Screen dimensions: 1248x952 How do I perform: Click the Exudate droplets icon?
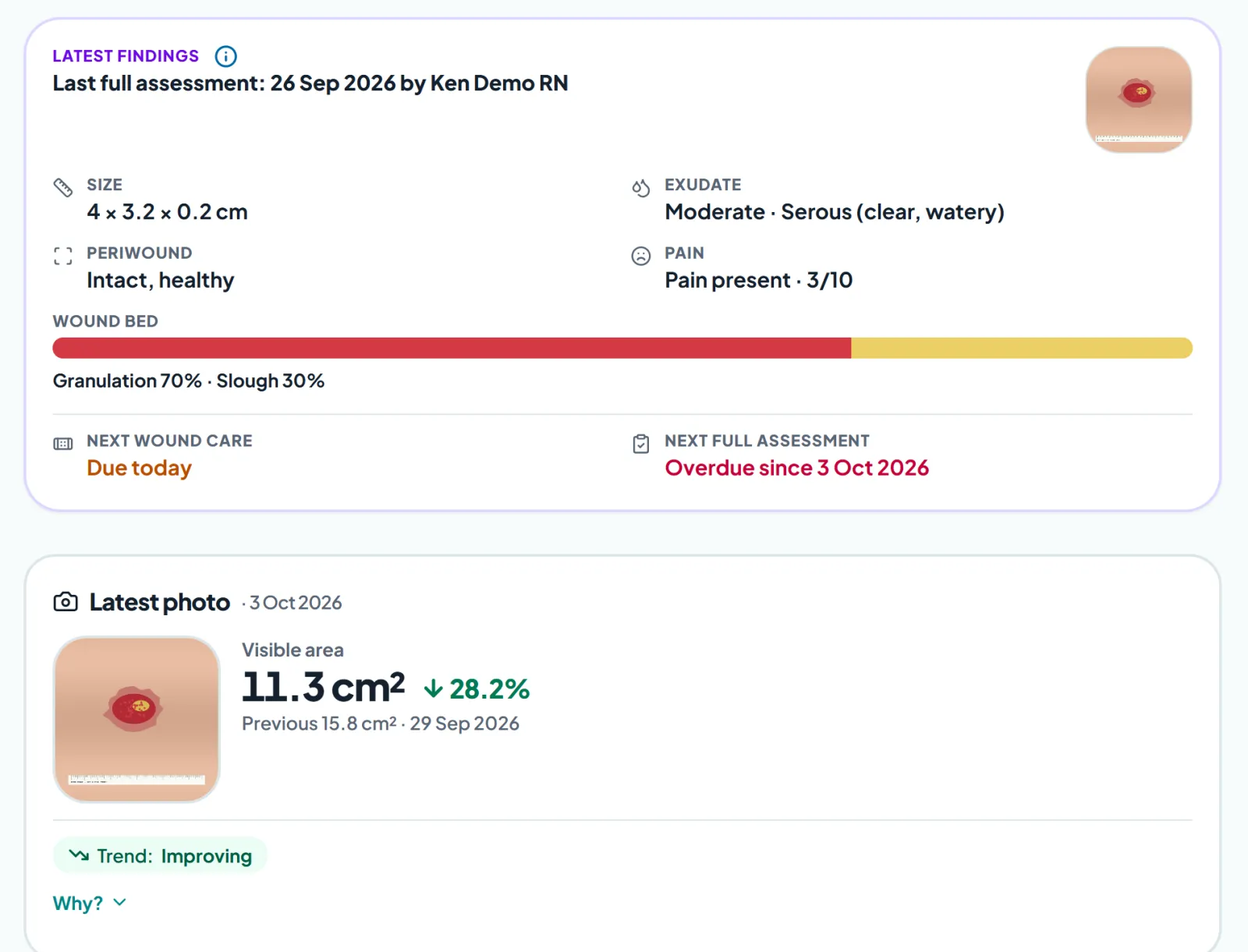click(x=640, y=188)
